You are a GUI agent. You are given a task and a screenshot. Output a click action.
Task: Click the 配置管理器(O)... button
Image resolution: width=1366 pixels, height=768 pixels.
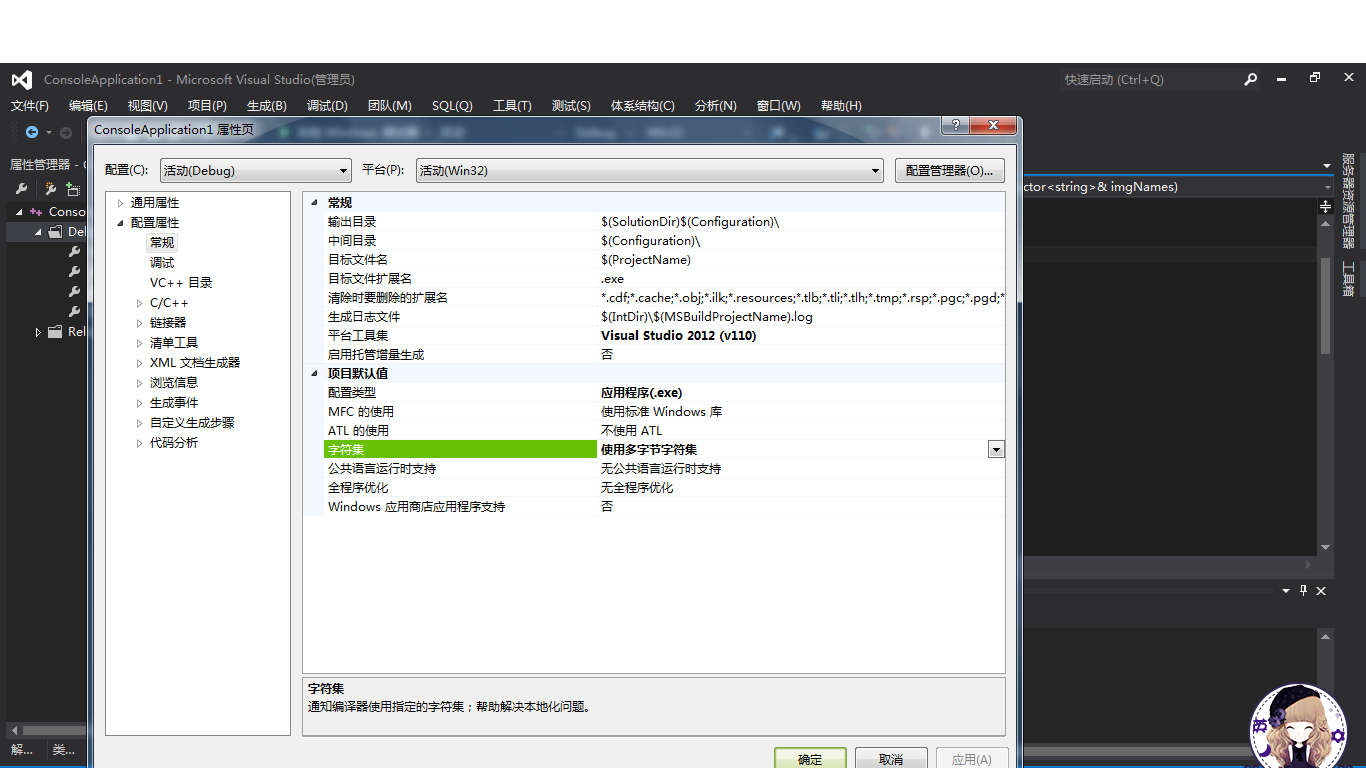click(949, 171)
